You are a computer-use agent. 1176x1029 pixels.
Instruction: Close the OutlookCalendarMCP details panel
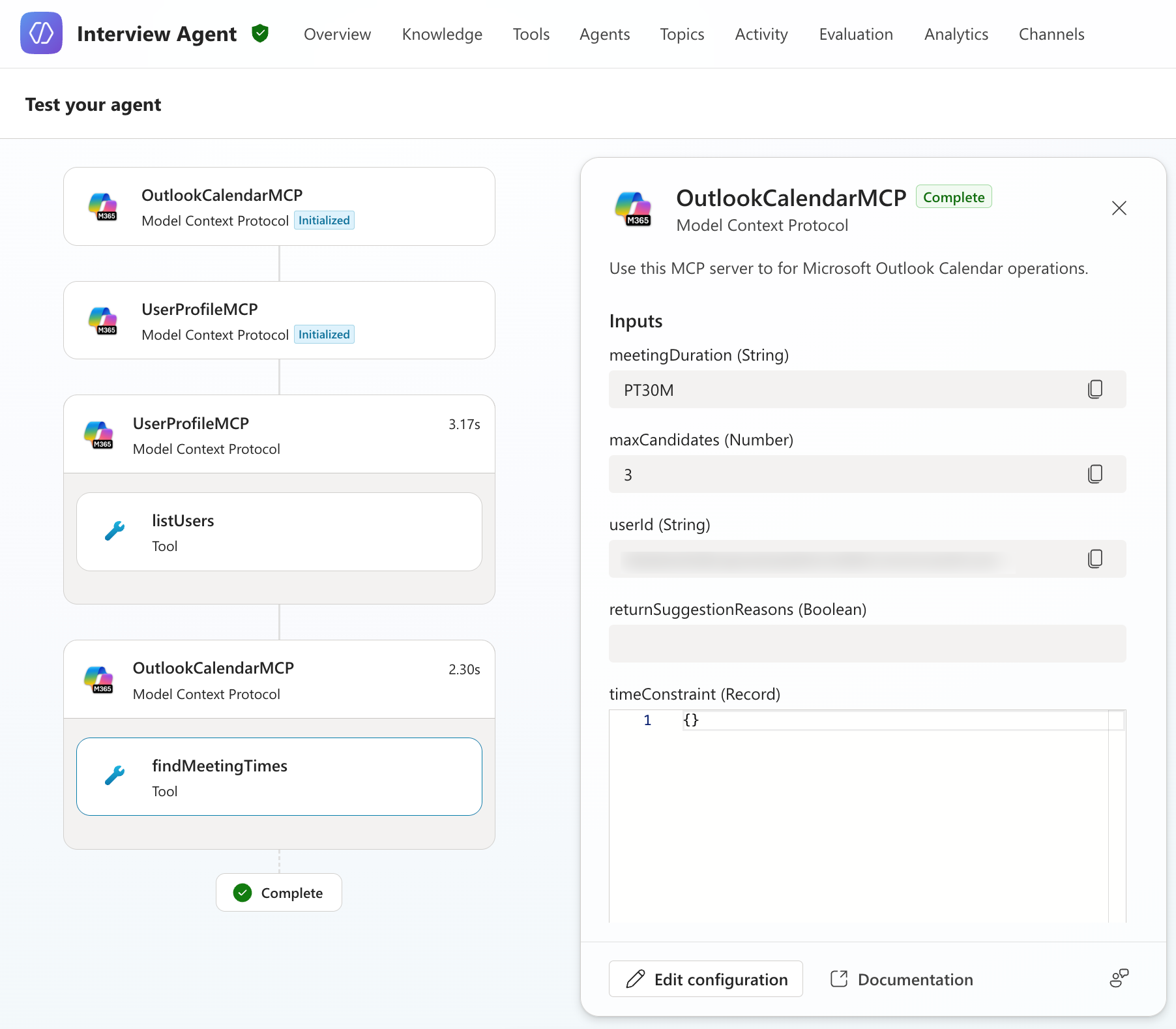click(x=1119, y=208)
